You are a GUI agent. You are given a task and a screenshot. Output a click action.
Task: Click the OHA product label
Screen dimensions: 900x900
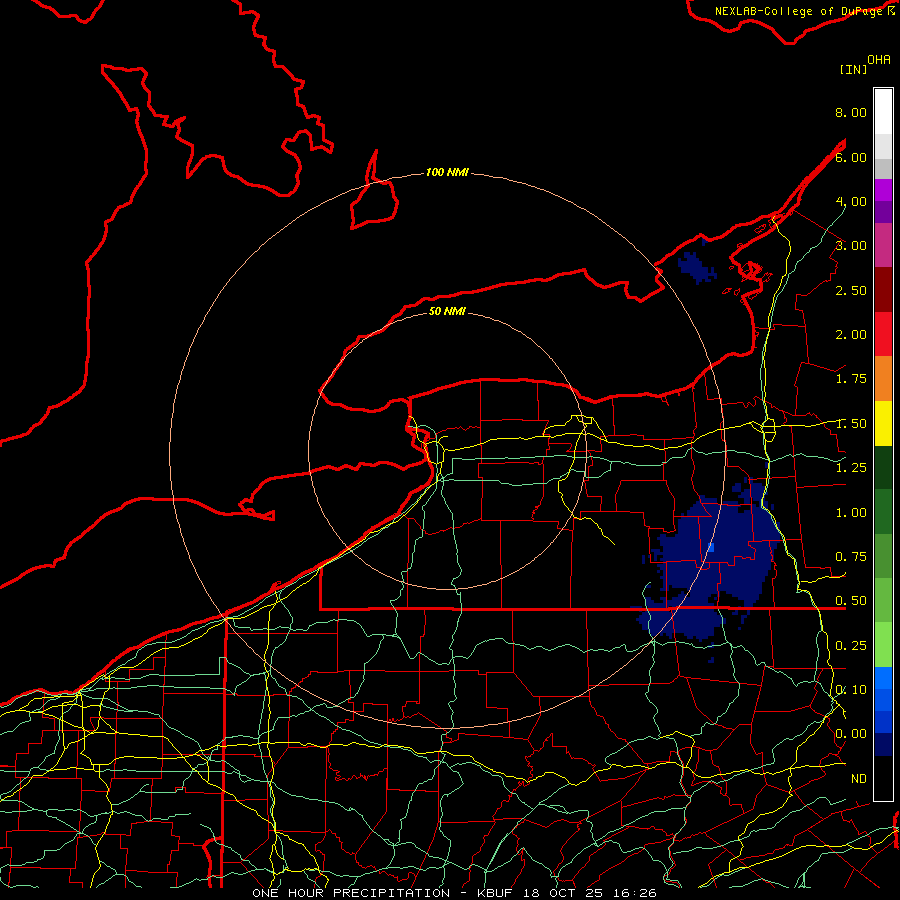(879, 60)
